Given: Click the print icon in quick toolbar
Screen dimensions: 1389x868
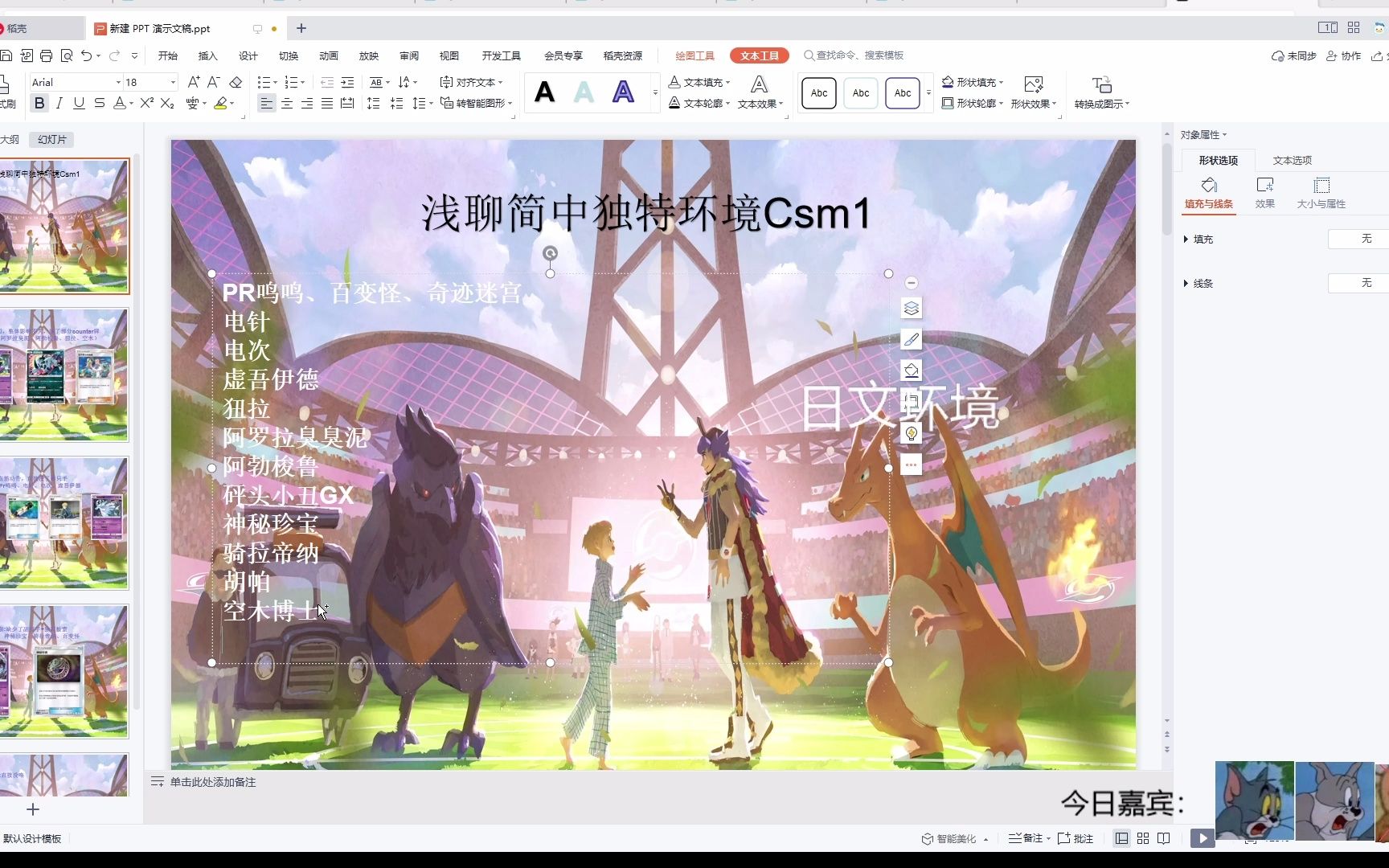Looking at the screenshot, I should point(46,55).
